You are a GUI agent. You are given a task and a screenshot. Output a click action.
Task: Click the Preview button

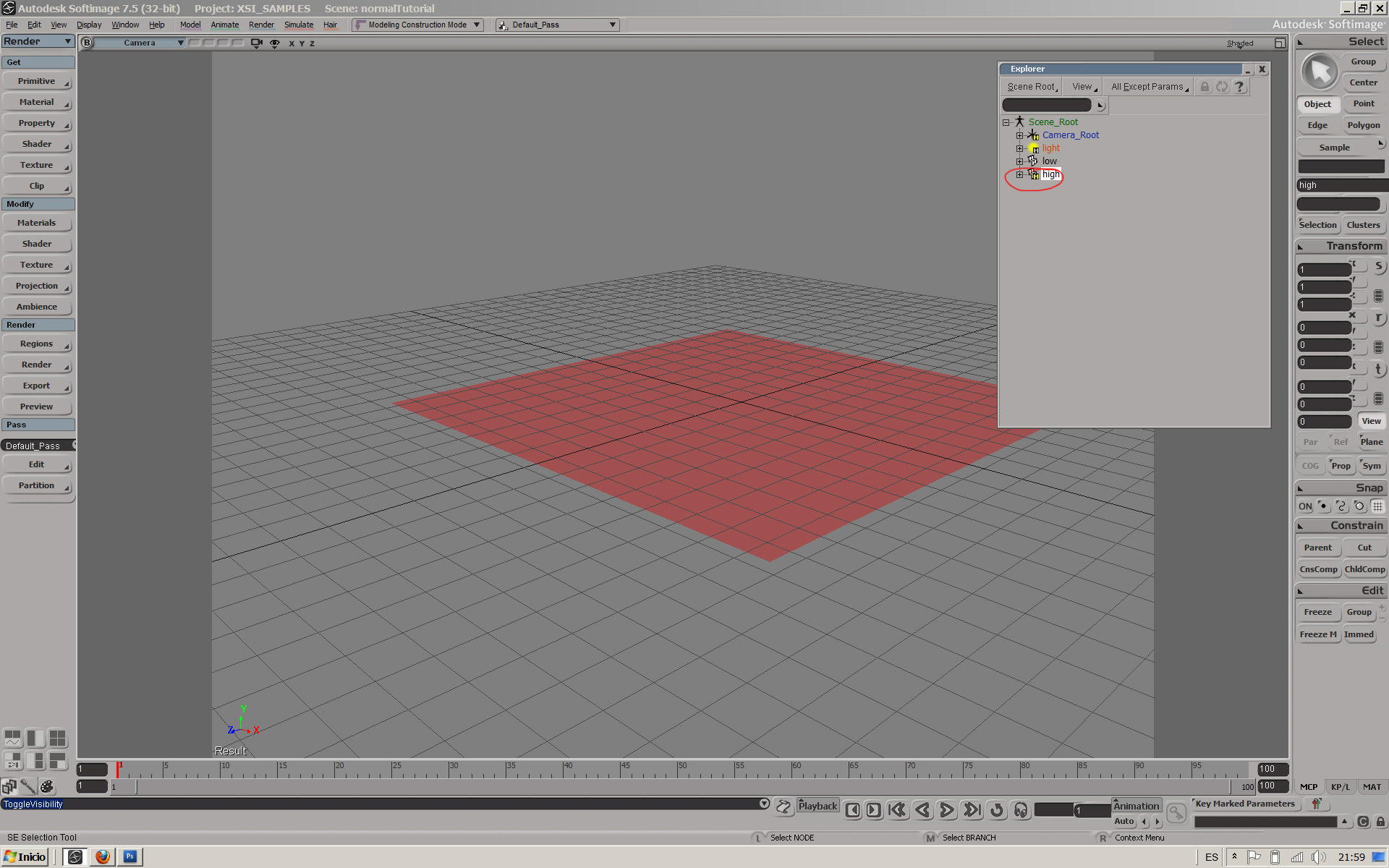coord(37,407)
